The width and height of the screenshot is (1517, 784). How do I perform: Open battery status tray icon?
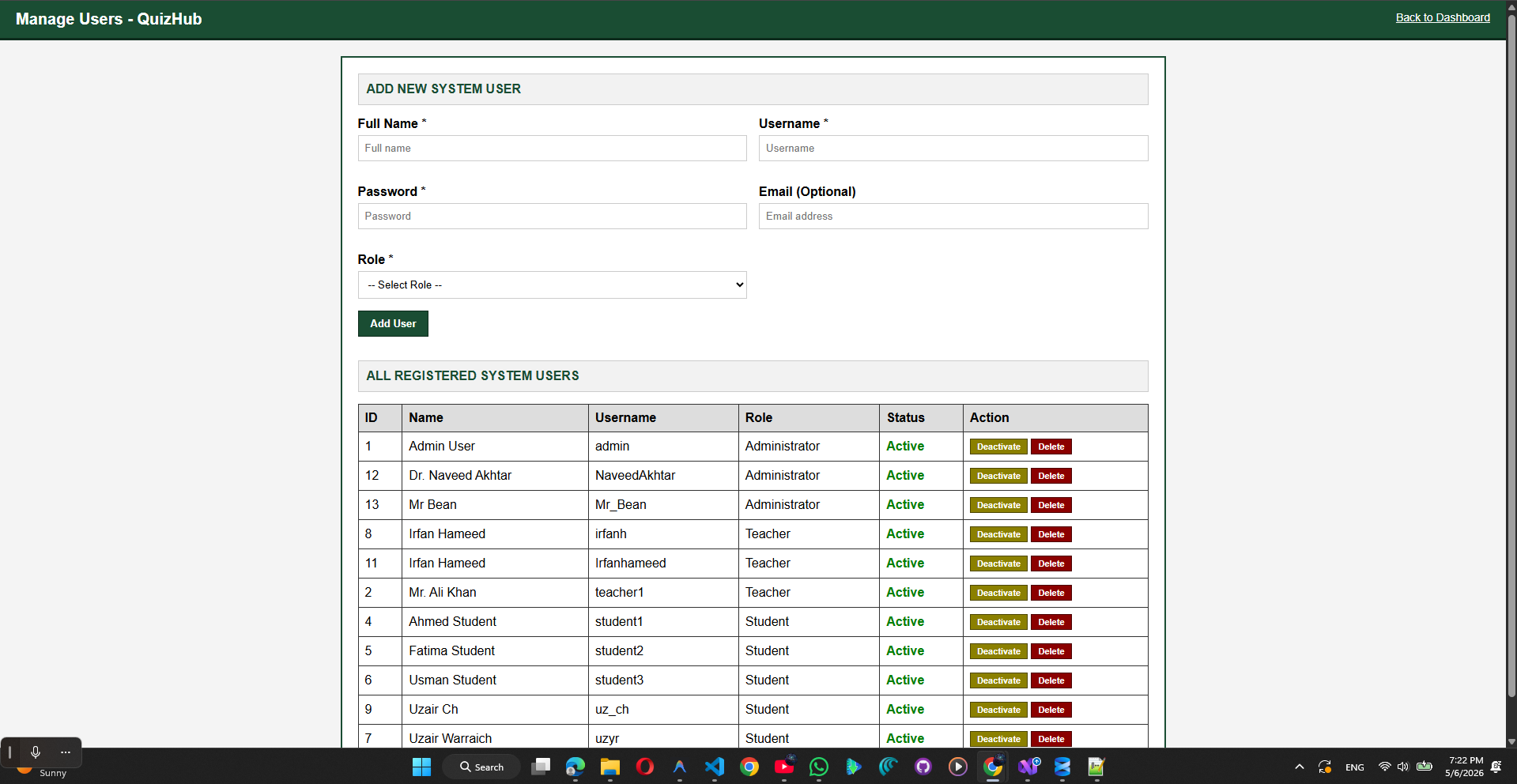point(1425,767)
